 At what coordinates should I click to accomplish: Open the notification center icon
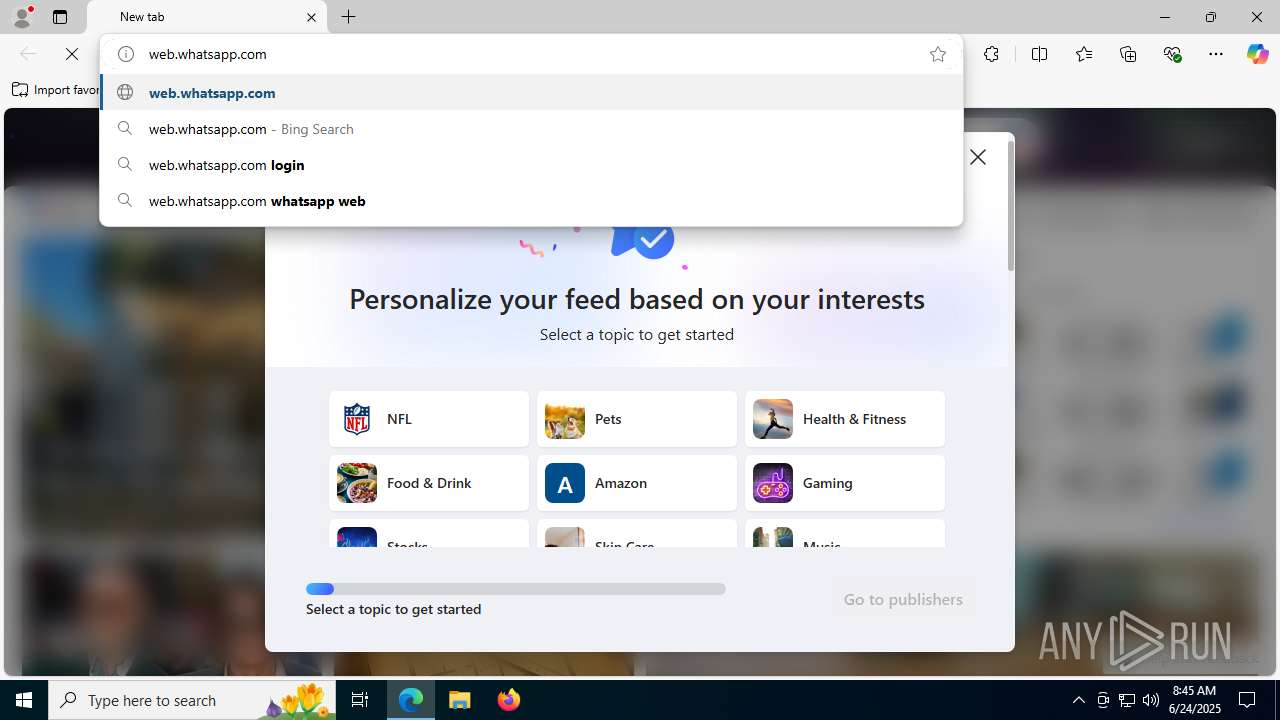pyautogui.click(x=1248, y=700)
